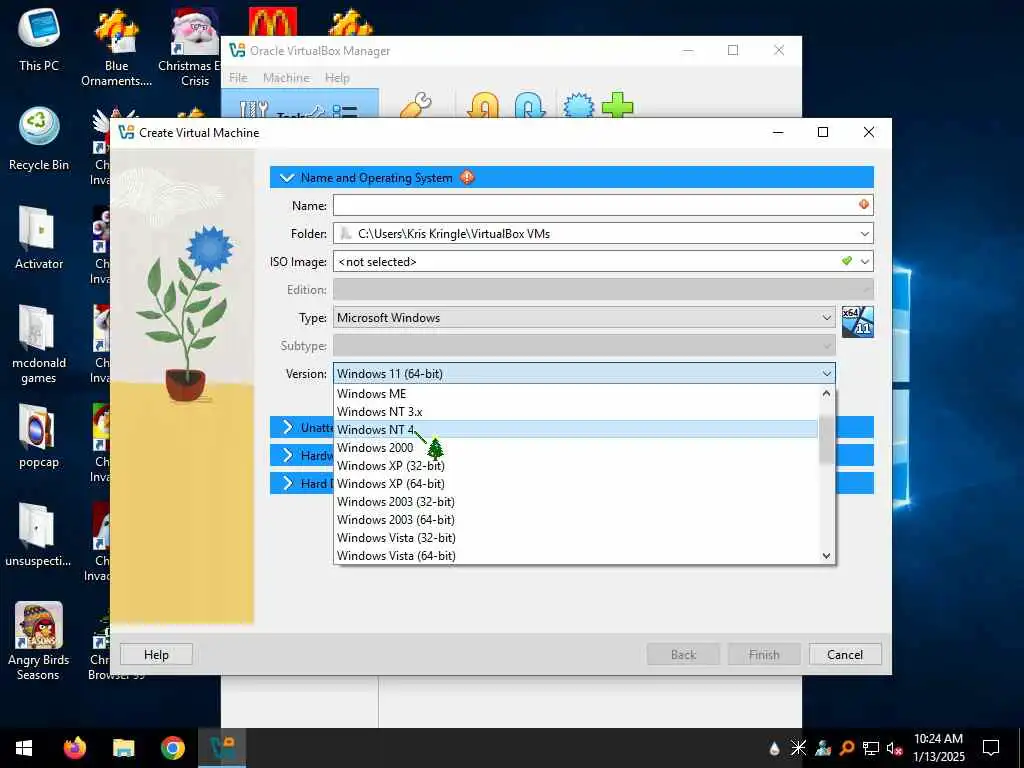Screen dimensions: 1024x768
Task: Click the muted volume icon in system tray
Action: click(894, 748)
